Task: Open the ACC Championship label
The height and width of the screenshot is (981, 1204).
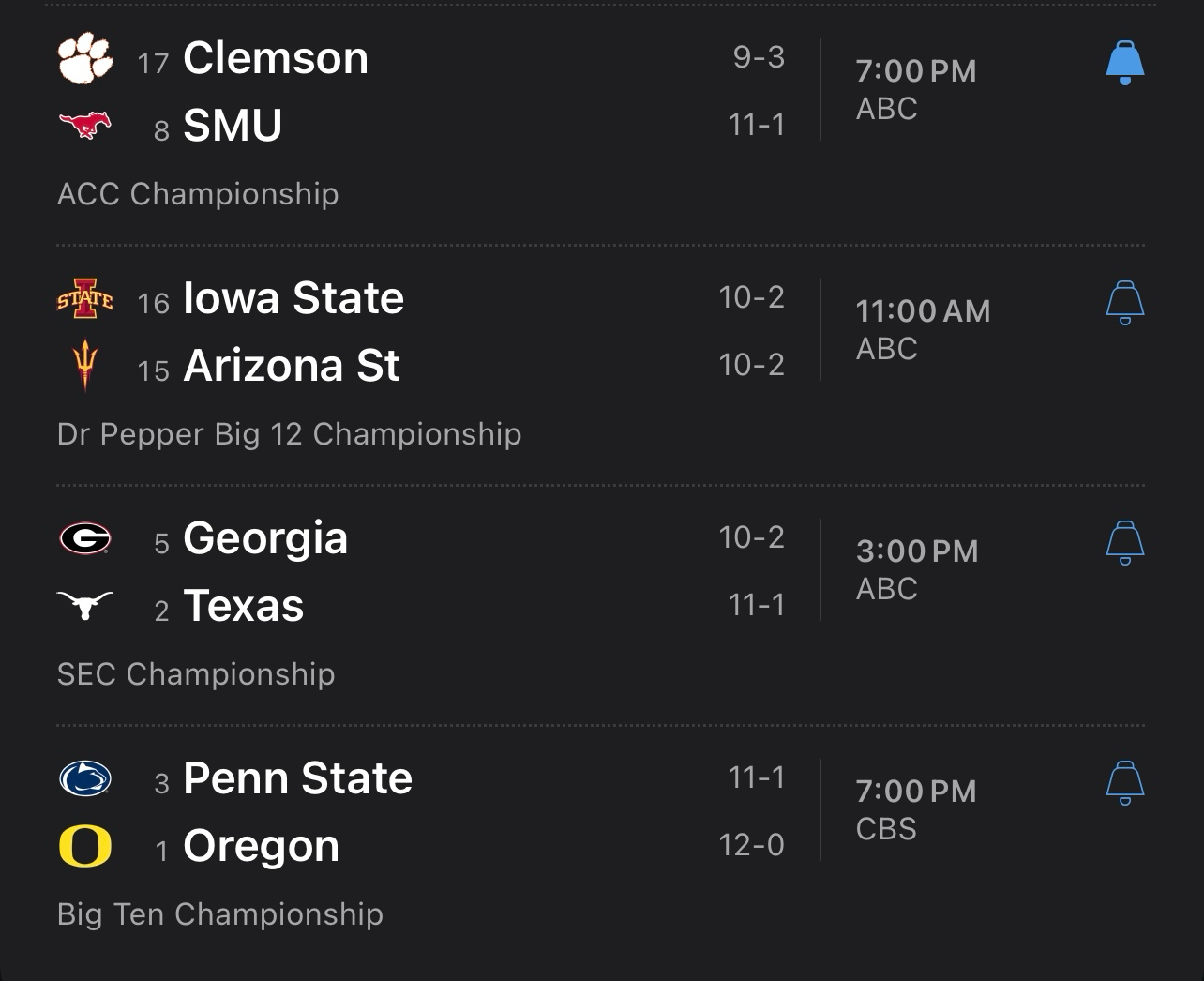Action: click(198, 194)
